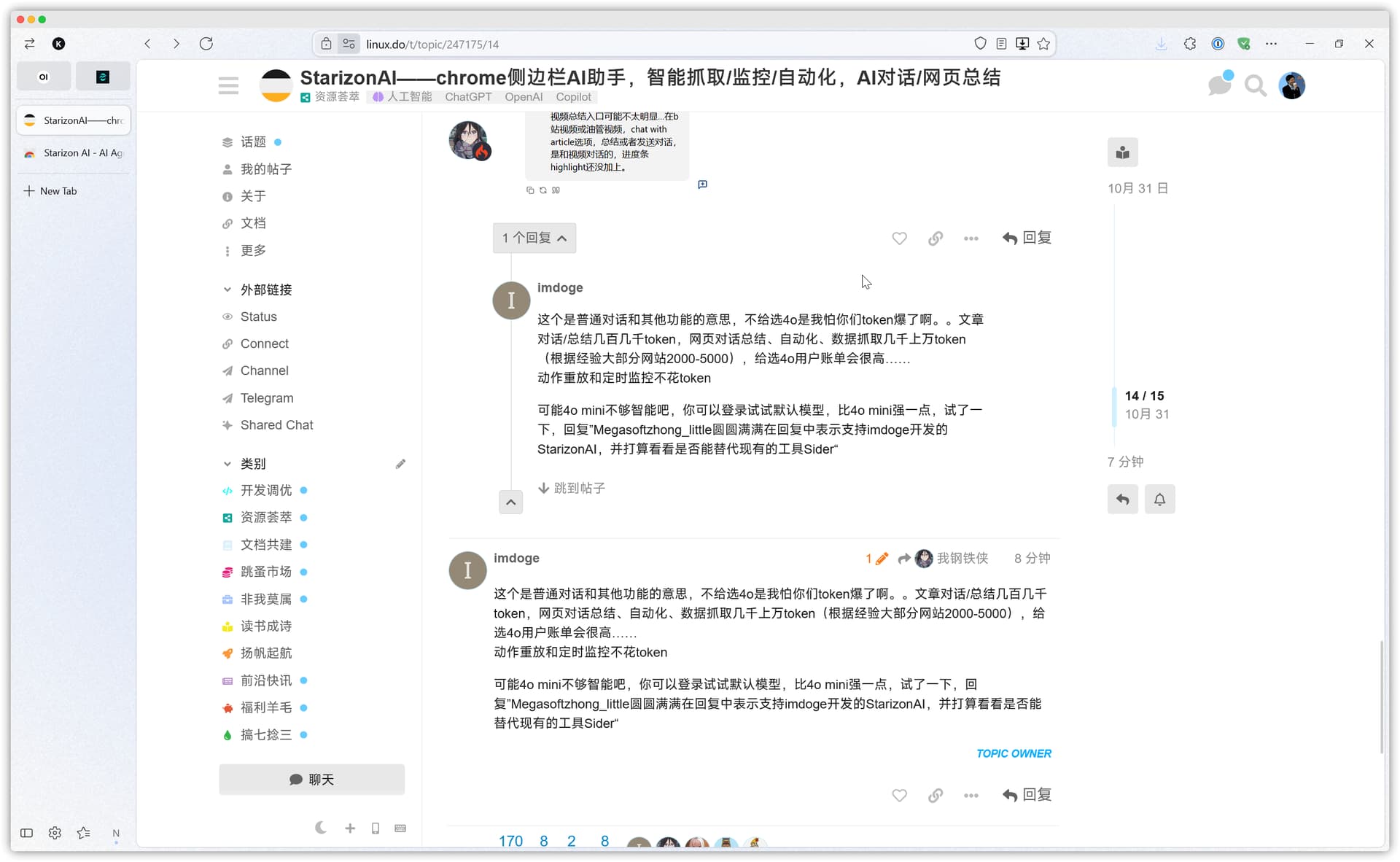The width and height of the screenshot is (1400, 862).
Task: Click imdoge's avatar on bottom post
Action: click(467, 570)
